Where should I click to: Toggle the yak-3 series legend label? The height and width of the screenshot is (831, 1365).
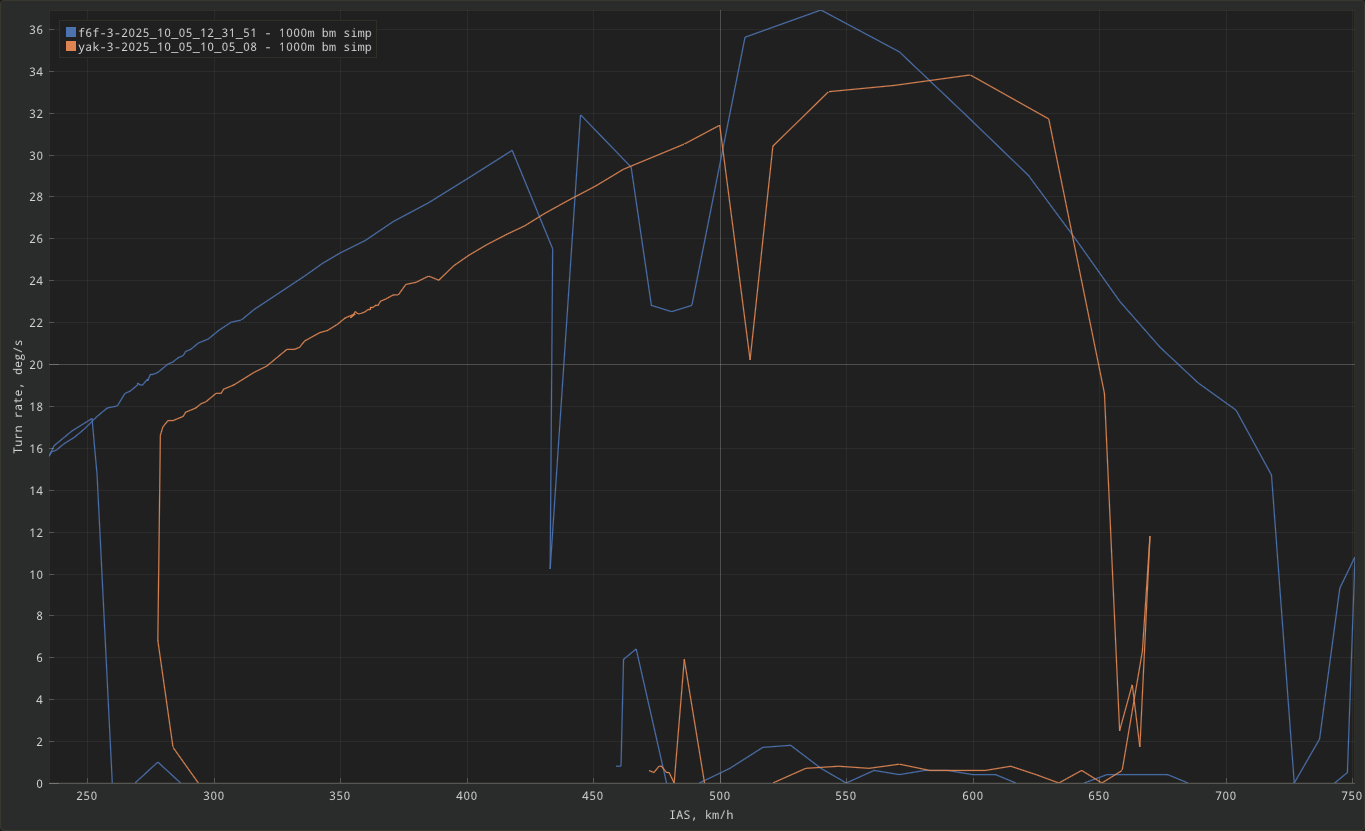pyautogui.click(x=225, y=47)
